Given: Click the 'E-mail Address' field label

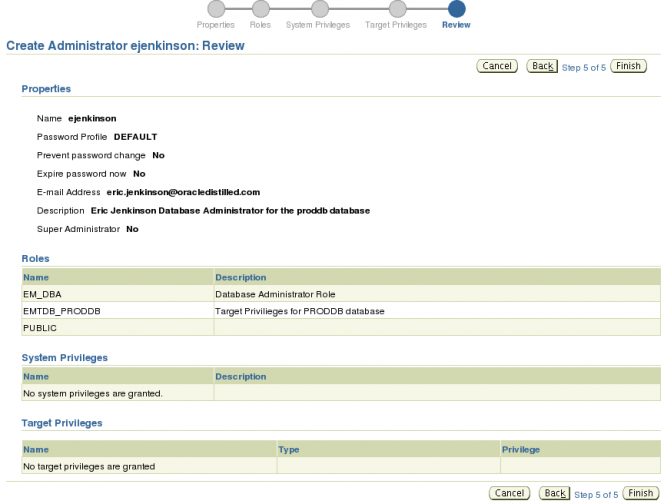Looking at the screenshot, I should click(x=69, y=192).
